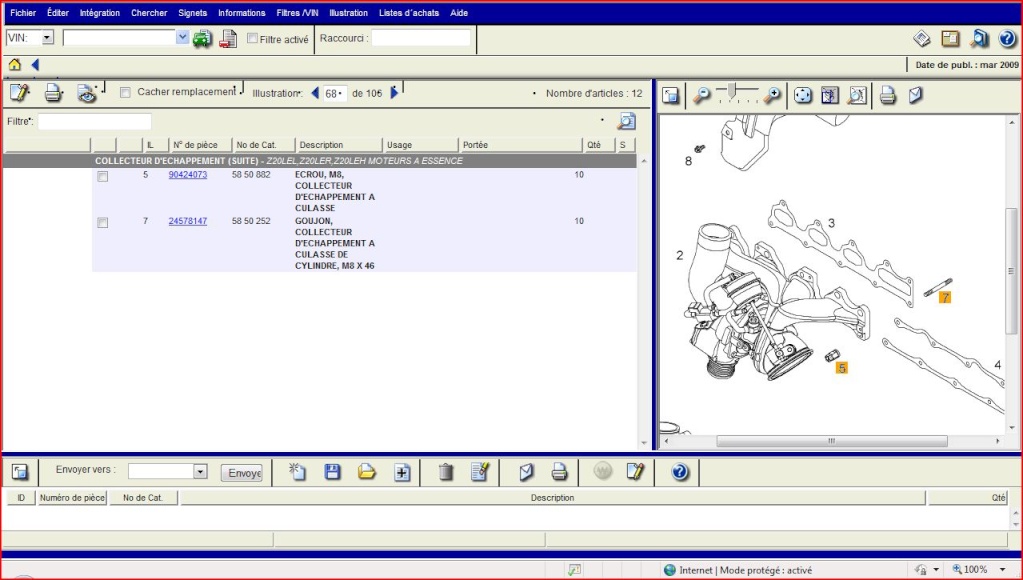Open the Aide menu
This screenshot has width=1023, height=580.
459,12
